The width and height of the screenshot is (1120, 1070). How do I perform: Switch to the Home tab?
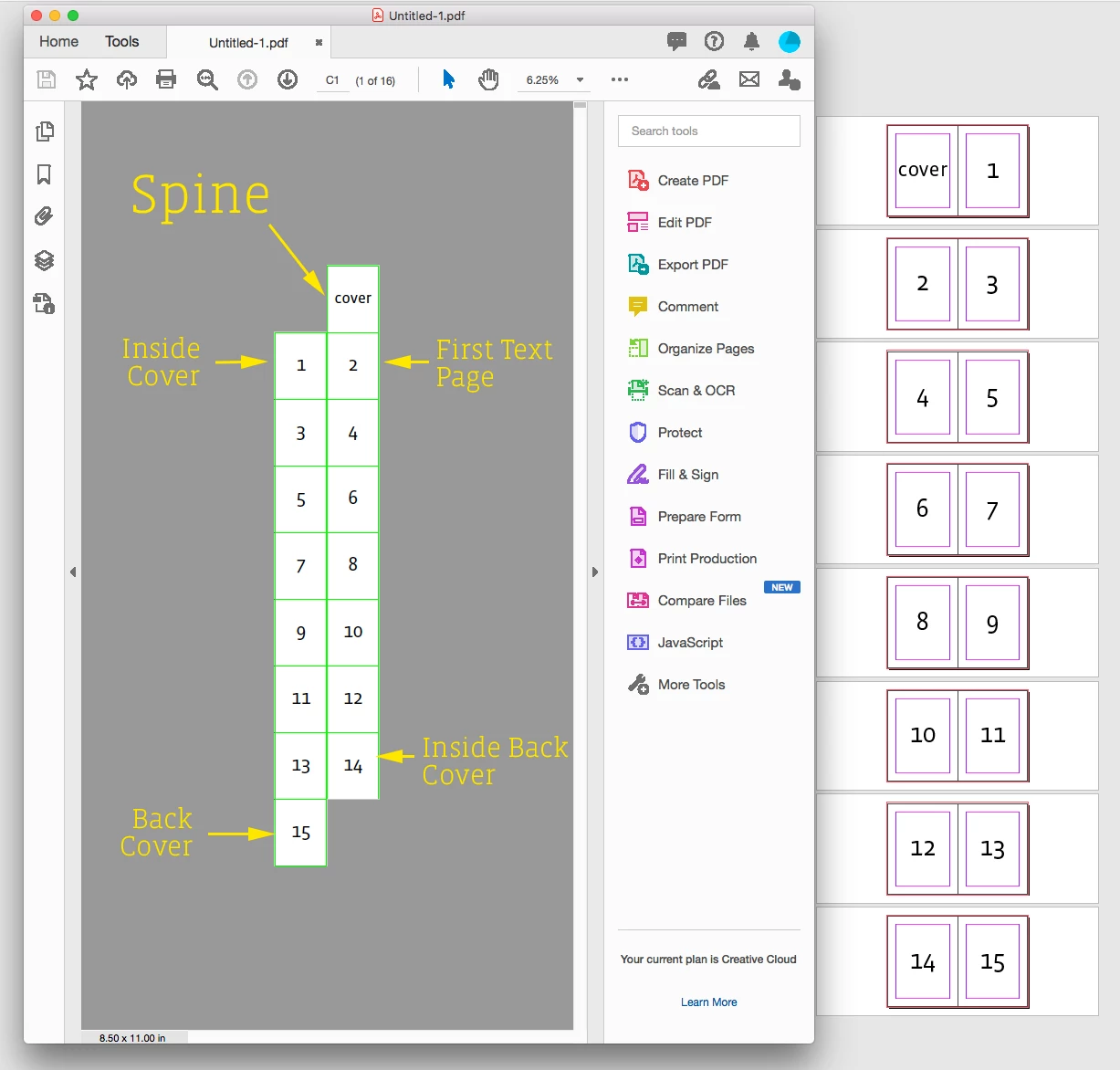(x=58, y=41)
